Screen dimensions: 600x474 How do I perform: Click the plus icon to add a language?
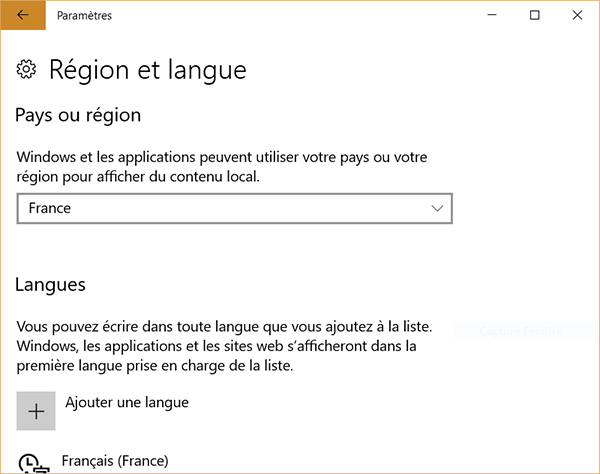pos(36,411)
